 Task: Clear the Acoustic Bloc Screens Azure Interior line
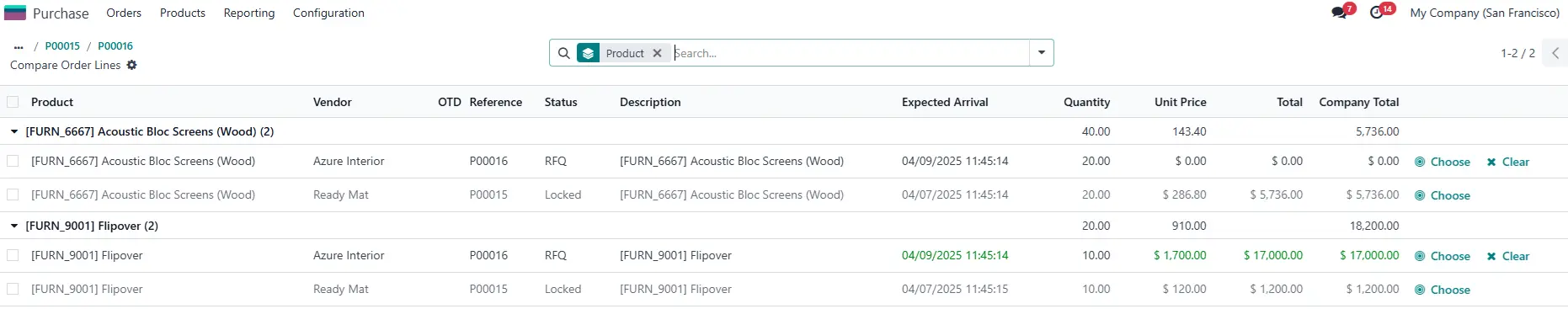pyautogui.click(x=1508, y=162)
